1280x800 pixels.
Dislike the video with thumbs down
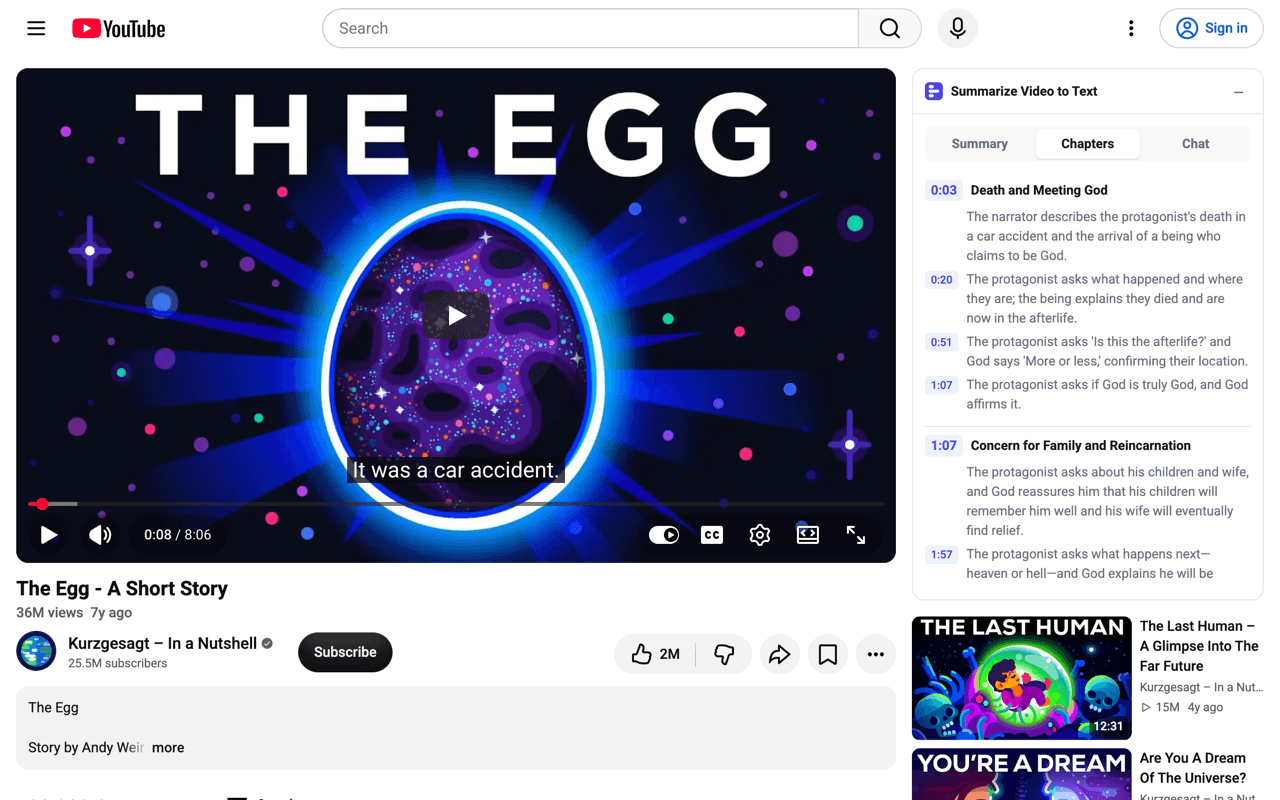click(x=724, y=654)
